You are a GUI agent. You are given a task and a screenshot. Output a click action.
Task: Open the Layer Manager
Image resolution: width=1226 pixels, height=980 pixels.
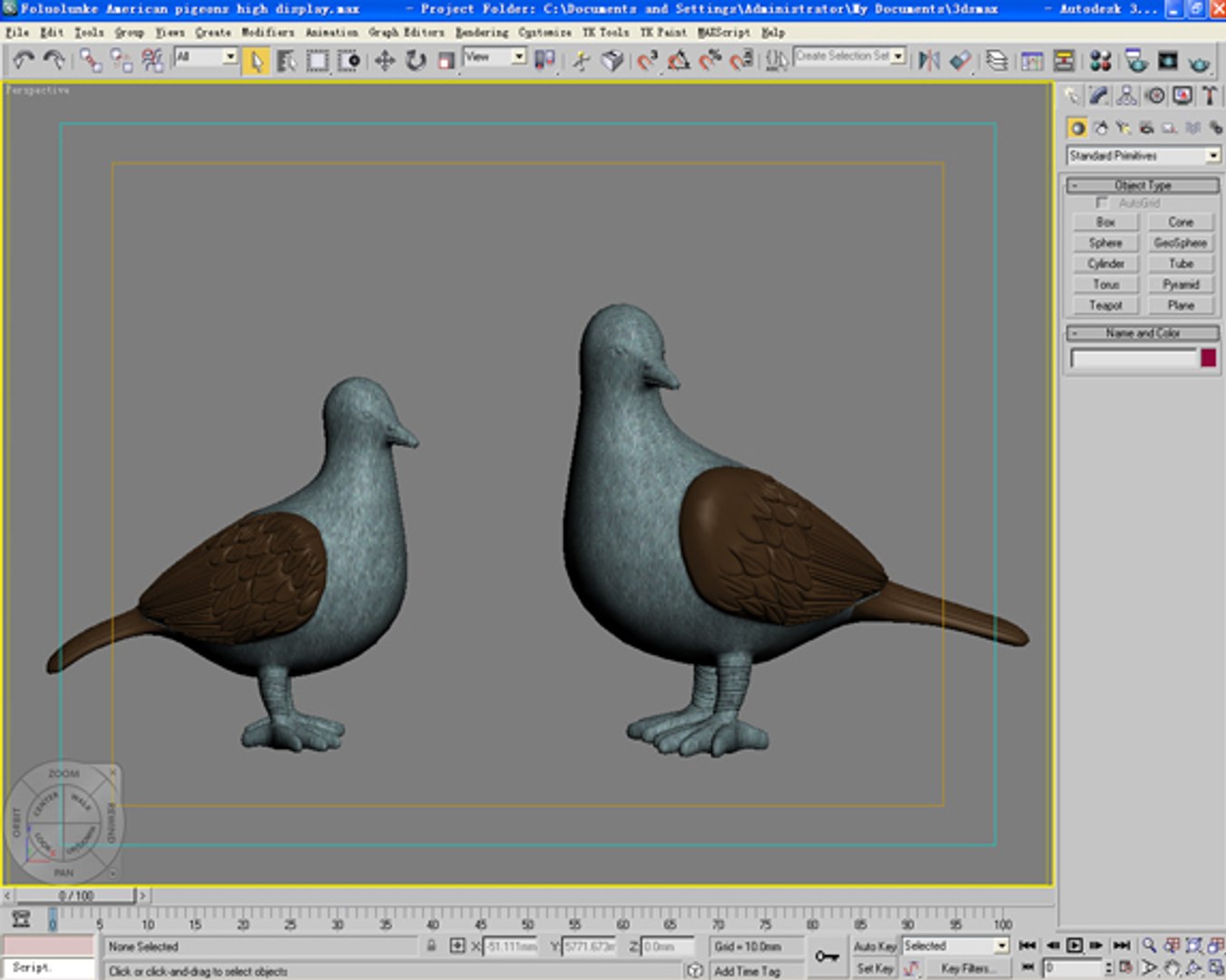[996, 61]
